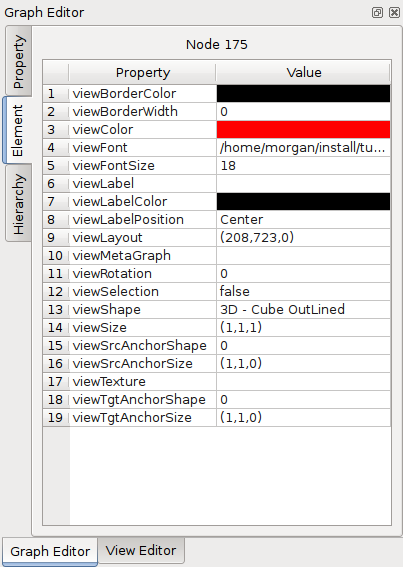Edit the viewLayout value (208,723,0)
The height and width of the screenshot is (567, 403).
[304, 238]
